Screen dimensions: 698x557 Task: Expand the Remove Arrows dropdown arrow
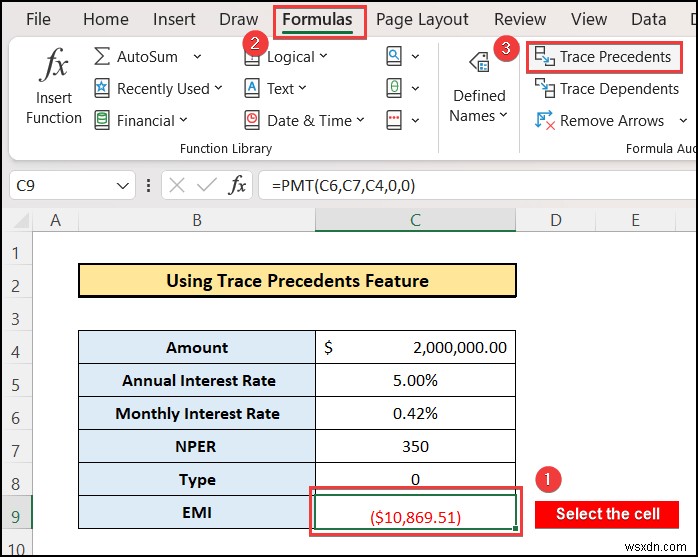click(x=683, y=120)
